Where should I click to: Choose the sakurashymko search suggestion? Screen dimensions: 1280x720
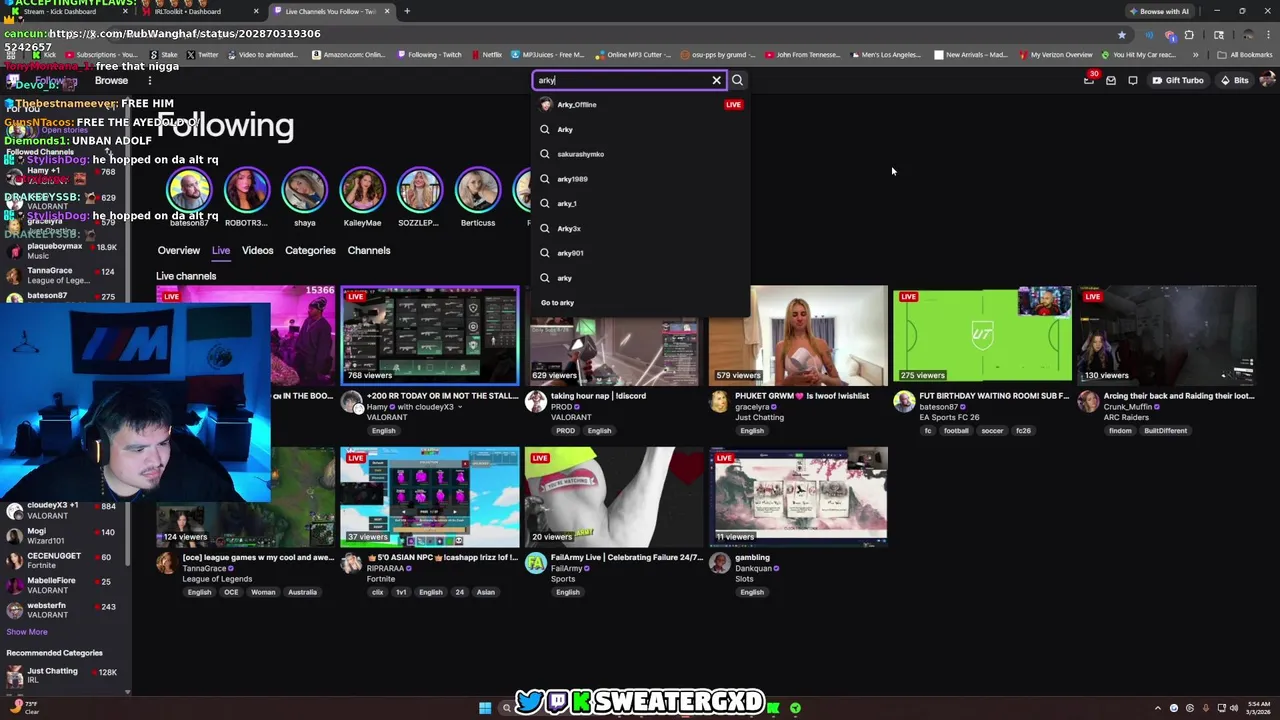(x=641, y=154)
